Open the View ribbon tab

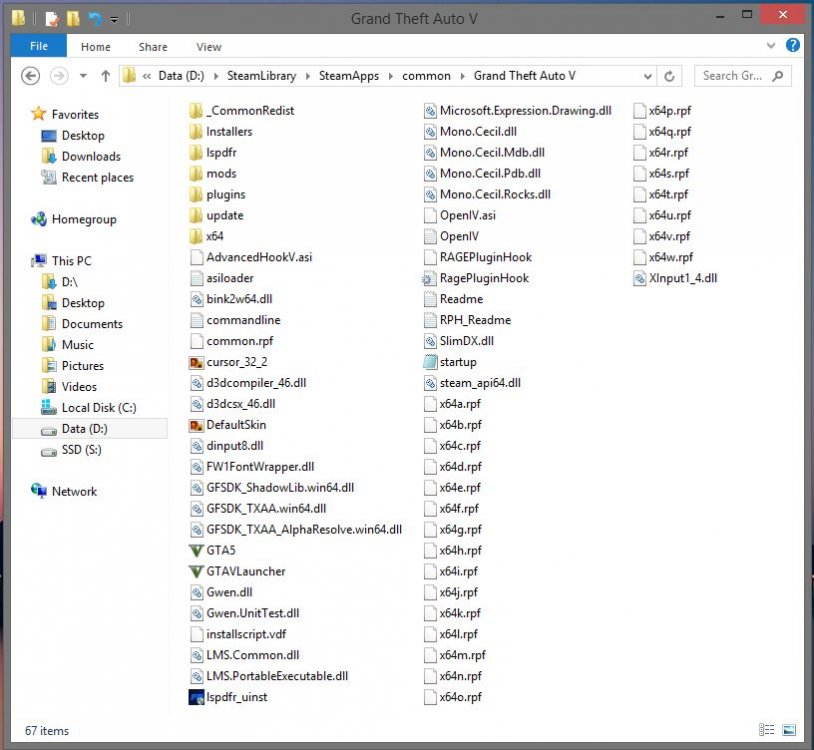[209, 47]
